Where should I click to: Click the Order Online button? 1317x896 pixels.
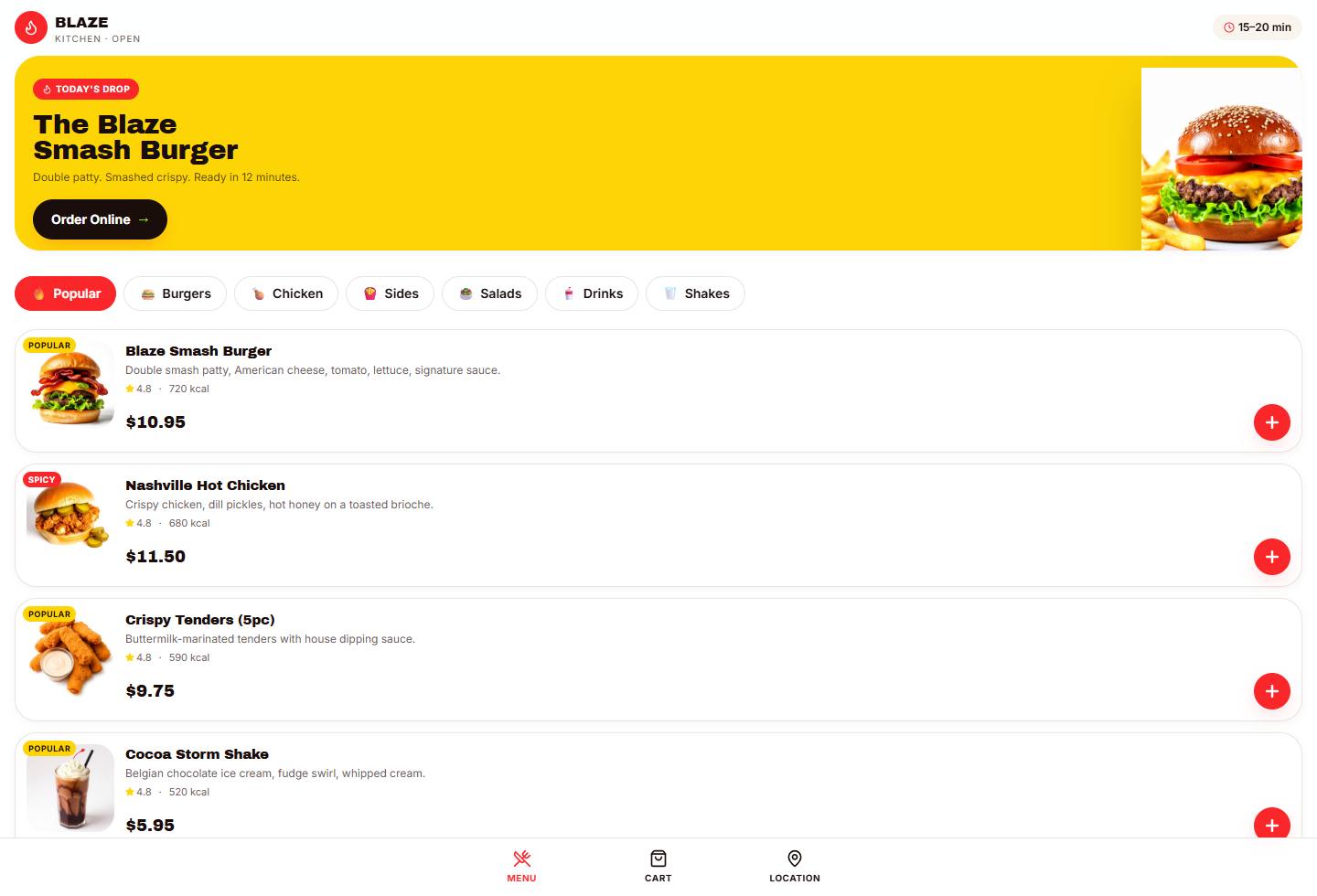tap(100, 219)
